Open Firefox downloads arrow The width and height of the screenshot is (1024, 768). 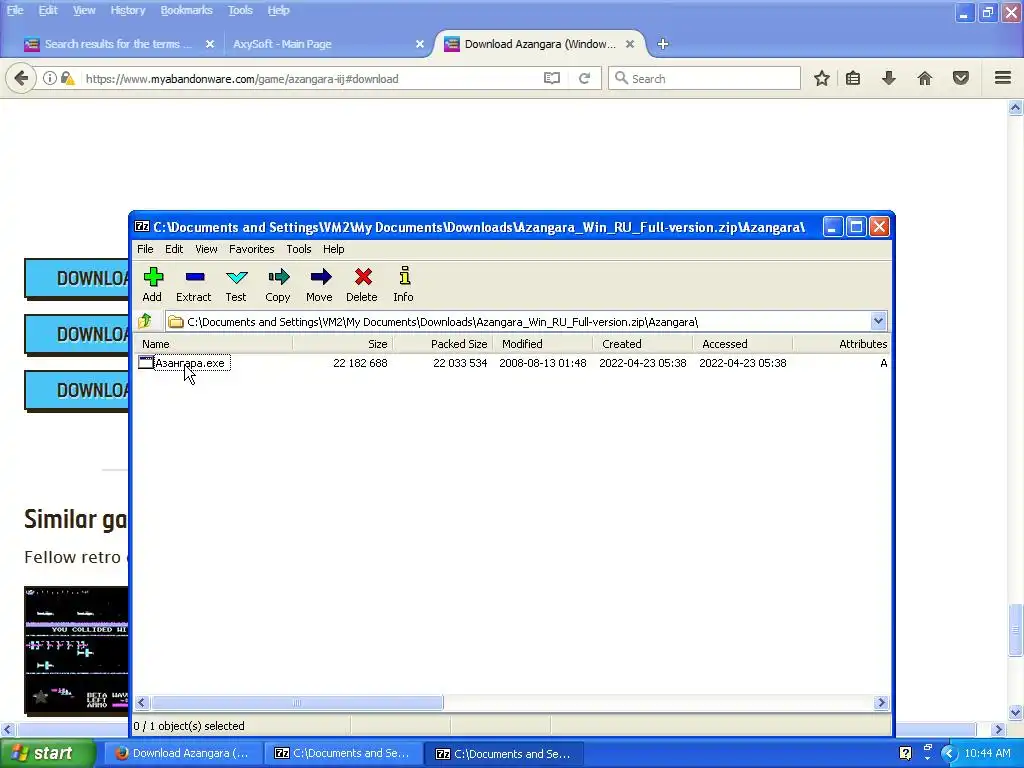889,78
